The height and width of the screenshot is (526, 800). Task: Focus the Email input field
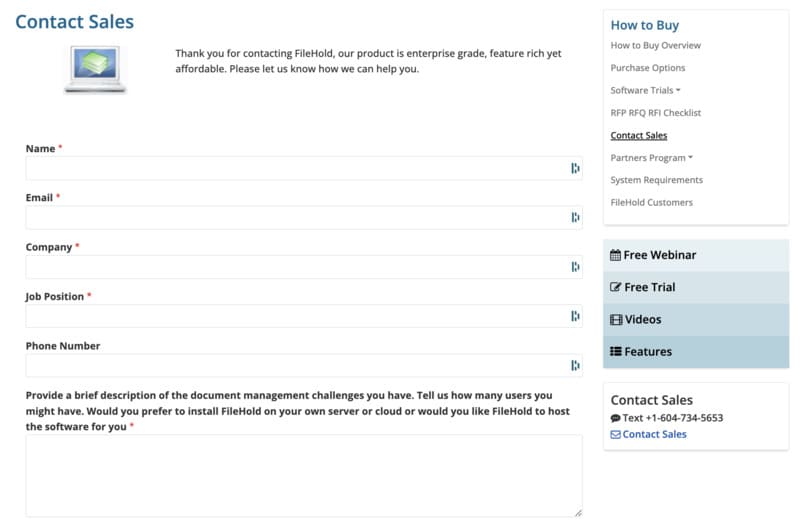[304, 217]
